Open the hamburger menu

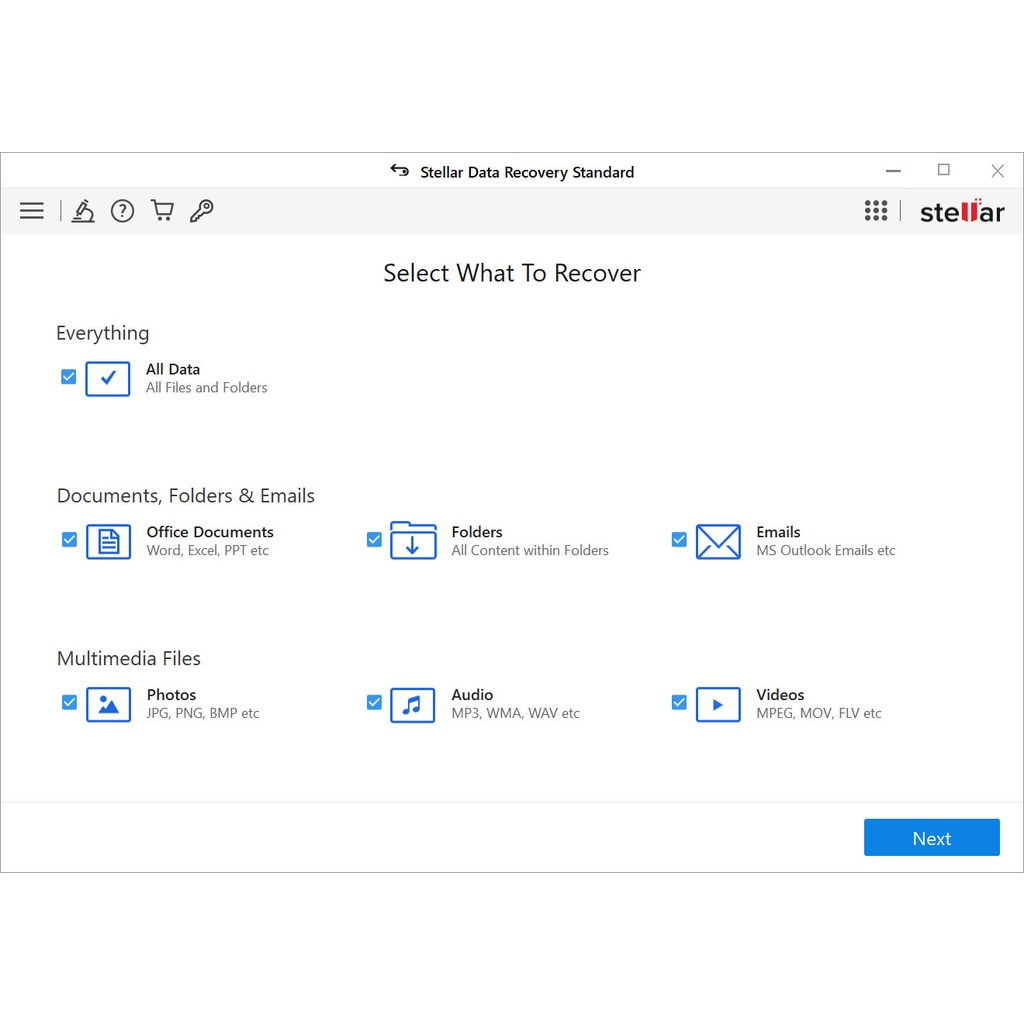click(x=32, y=211)
